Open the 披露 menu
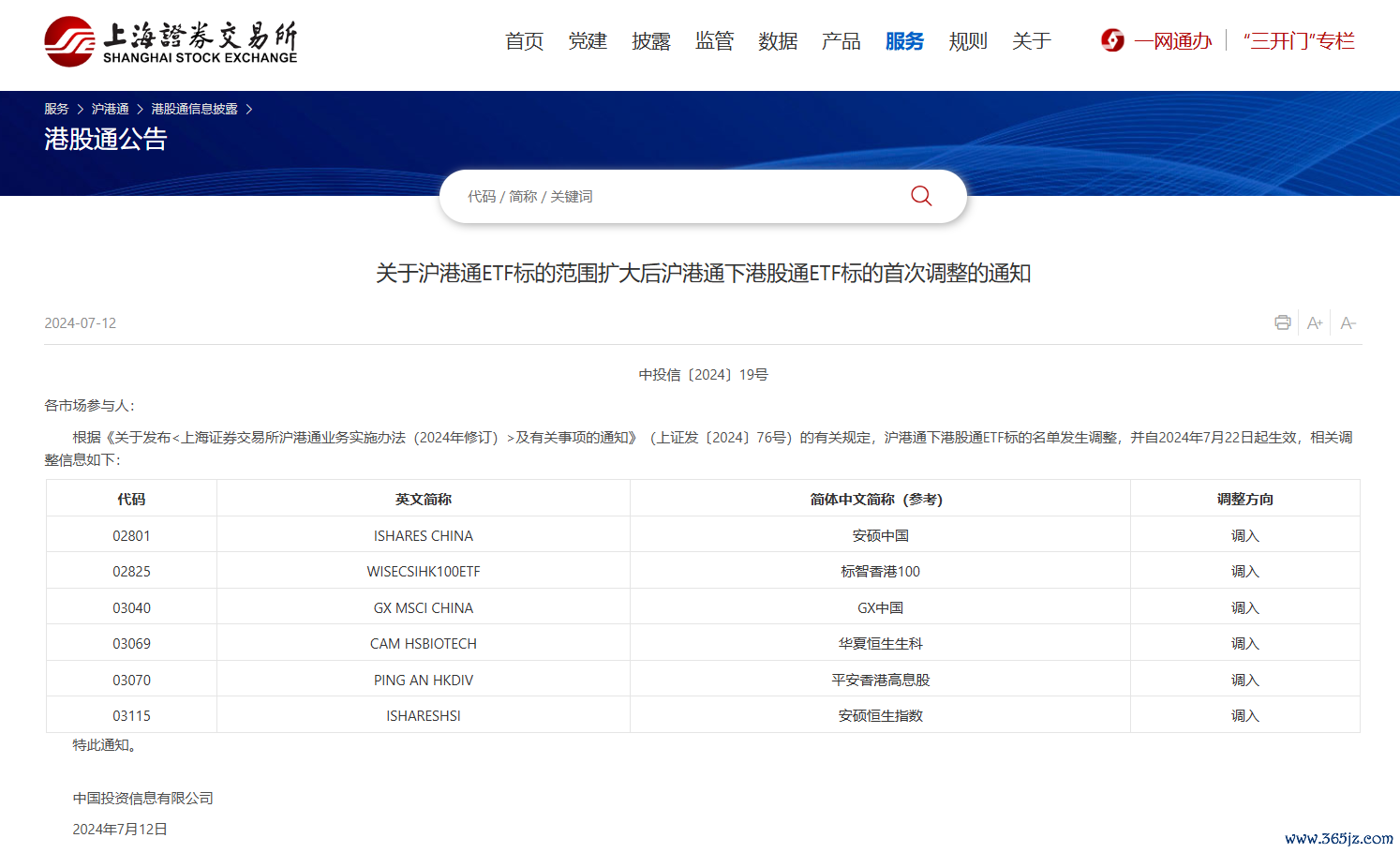The width and height of the screenshot is (1400, 853). click(651, 41)
